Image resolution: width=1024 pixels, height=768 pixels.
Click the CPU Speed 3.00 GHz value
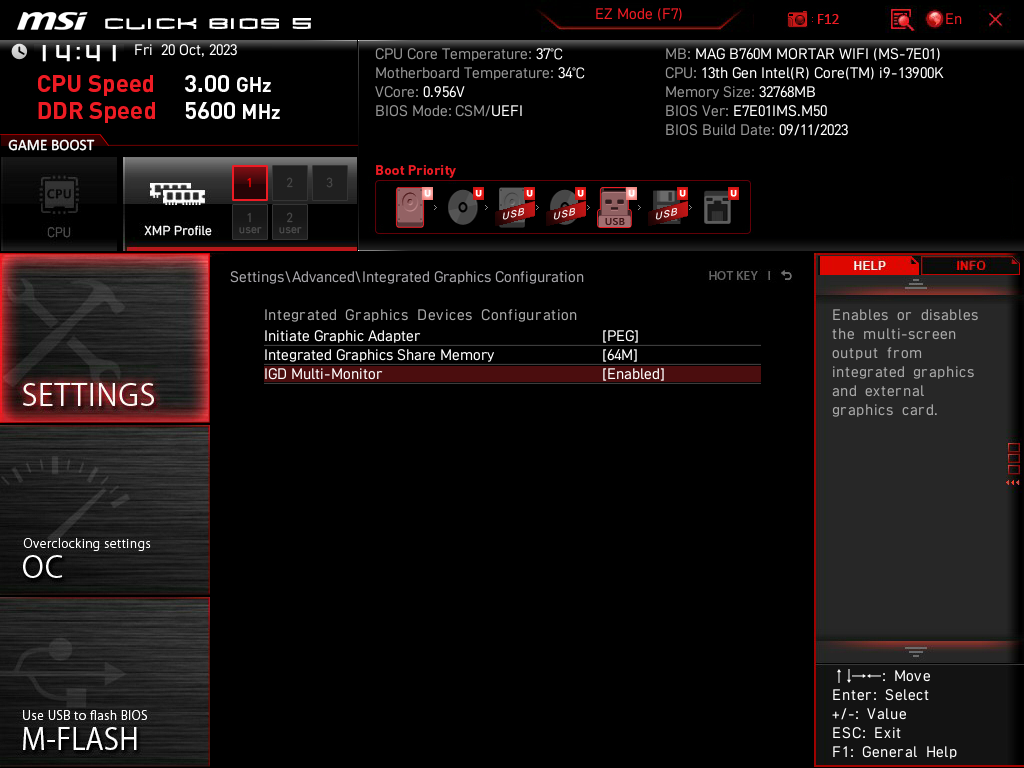pyautogui.click(x=227, y=84)
